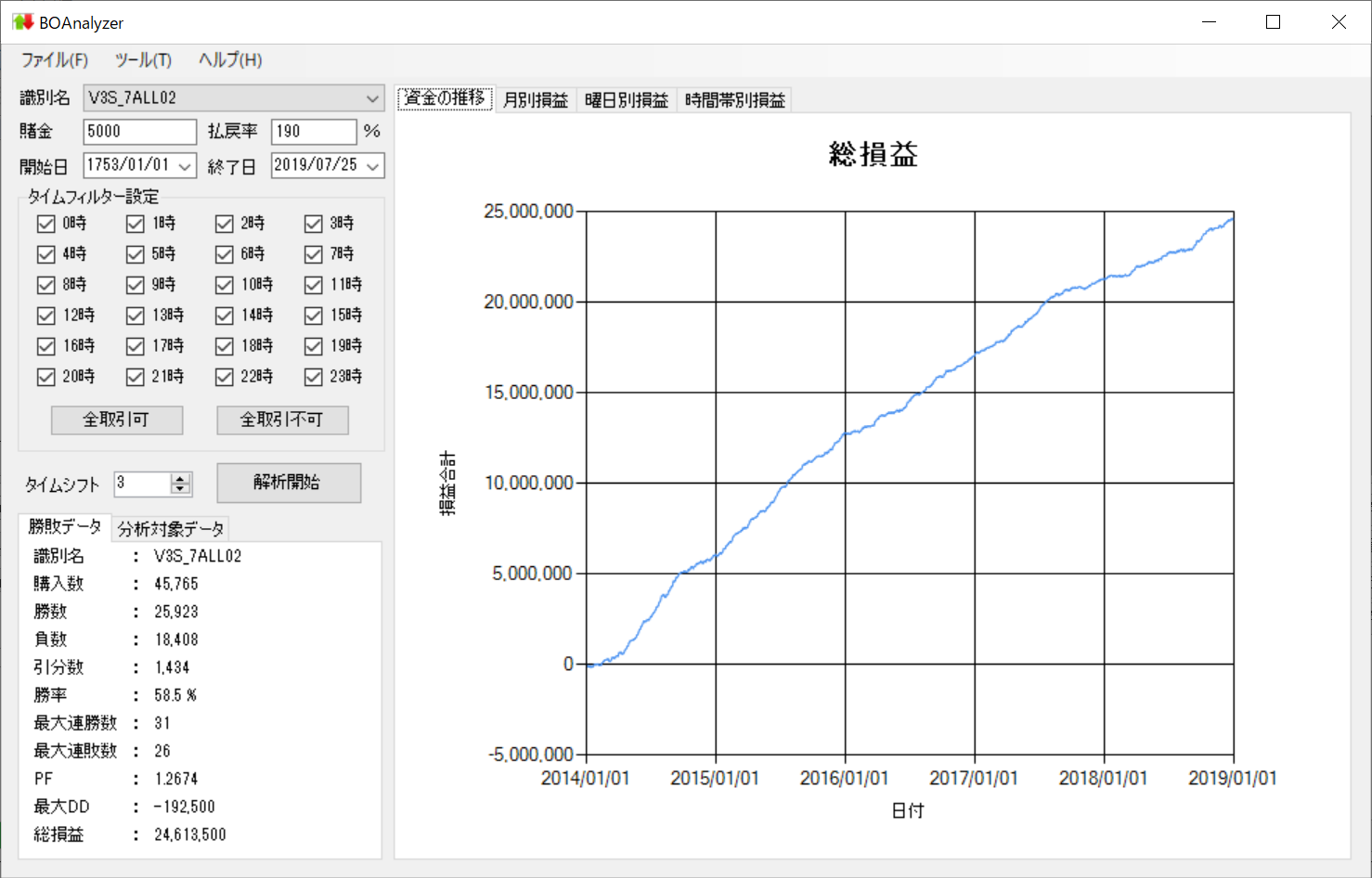Switch to the 月別損益 tab
The height and width of the screenshot is (878, 1372).
pos(536,100)
